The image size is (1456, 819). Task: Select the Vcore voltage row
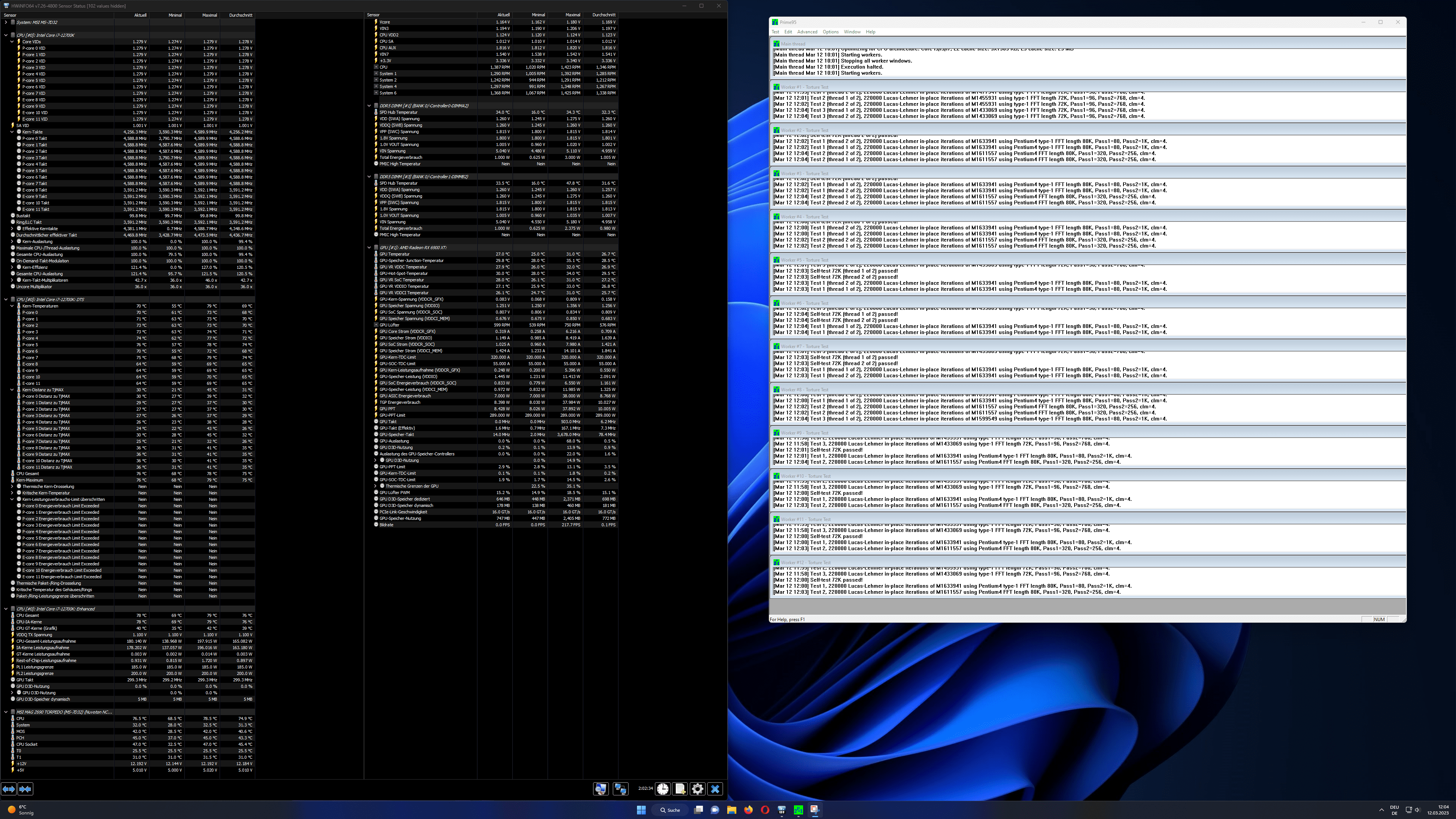pos(492,22)
